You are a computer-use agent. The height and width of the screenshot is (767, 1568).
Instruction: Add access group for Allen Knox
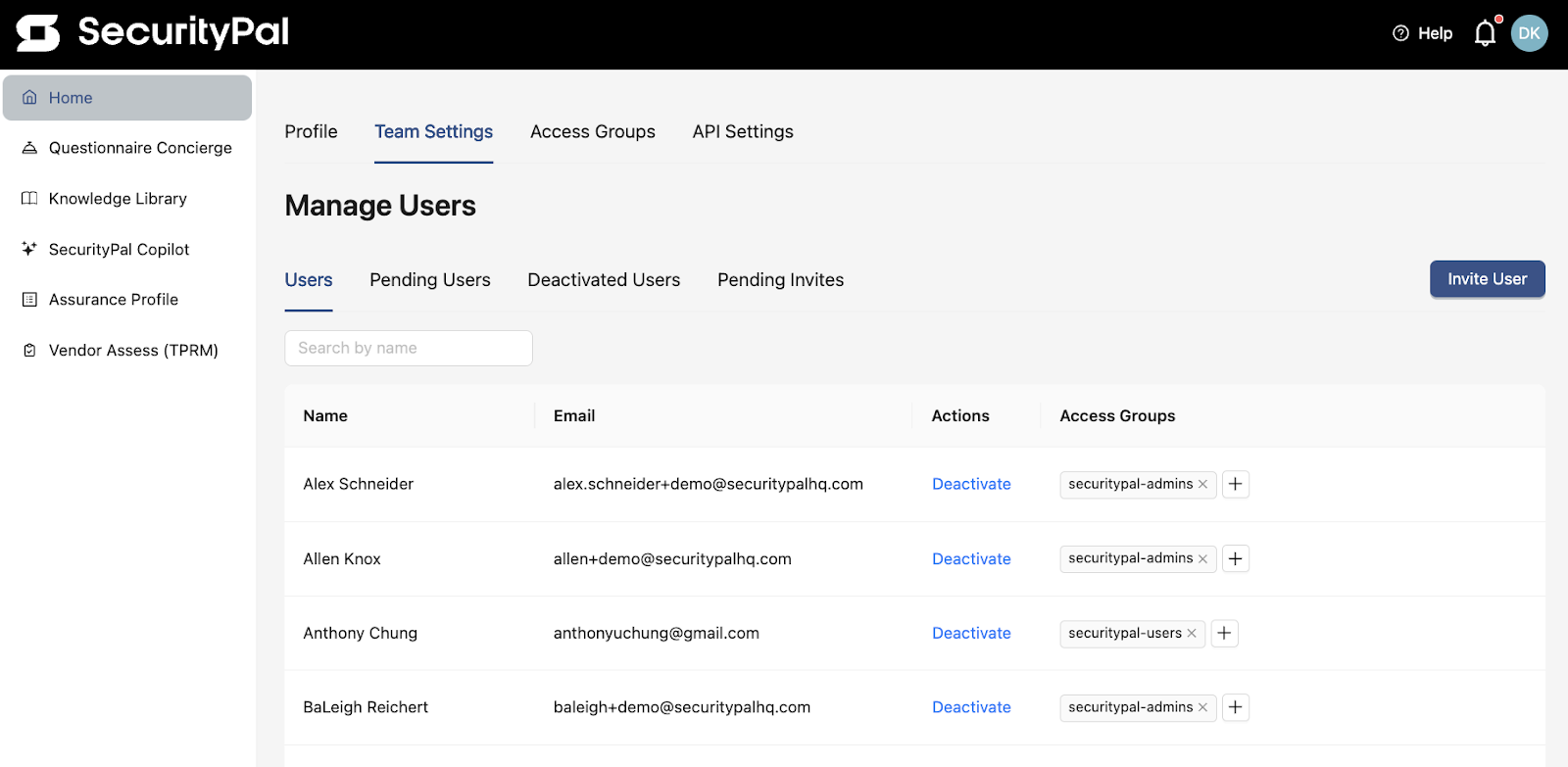click(x=1236, y=558)
